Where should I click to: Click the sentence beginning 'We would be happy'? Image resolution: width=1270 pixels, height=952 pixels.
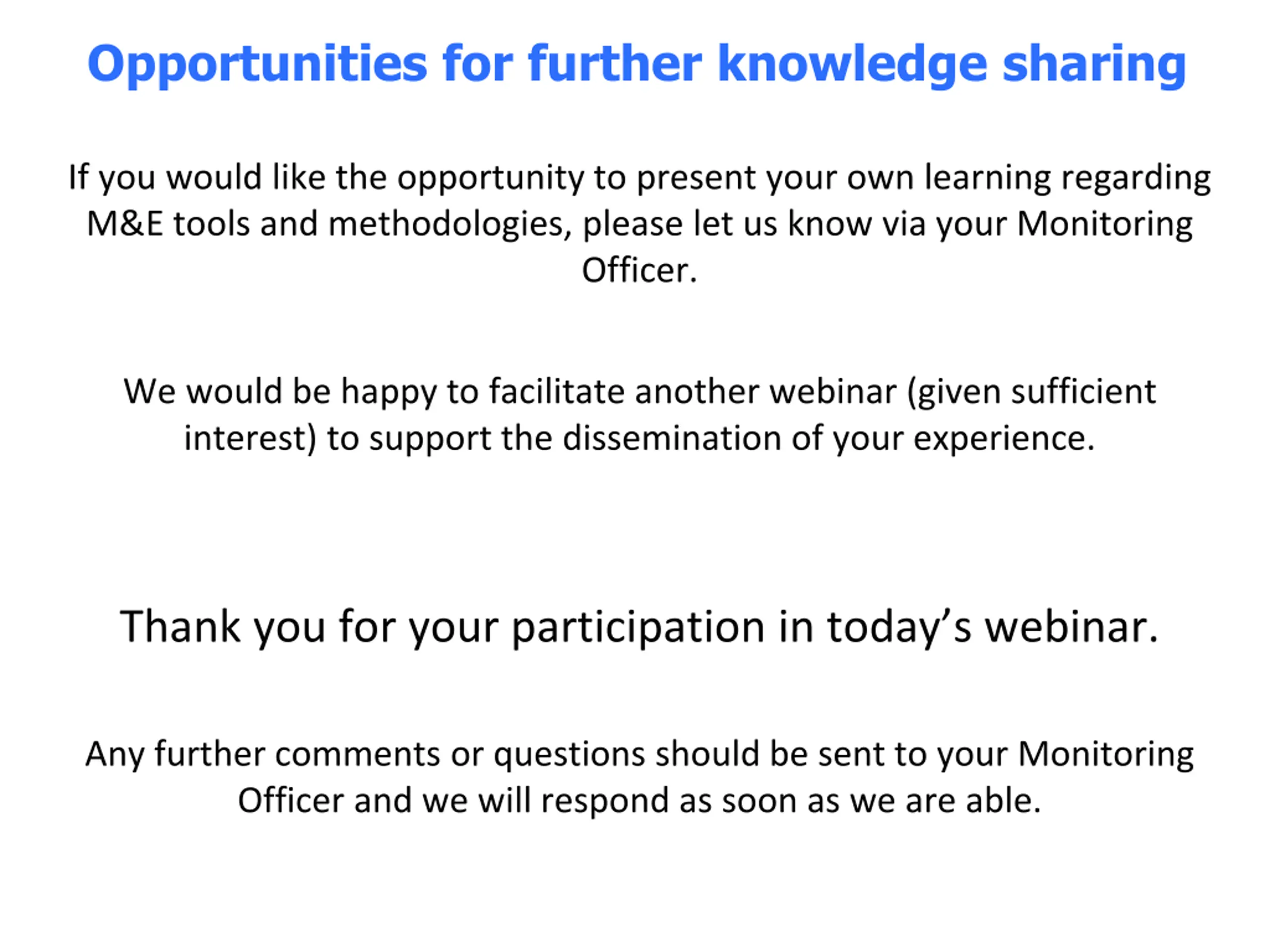coord(639,416)
